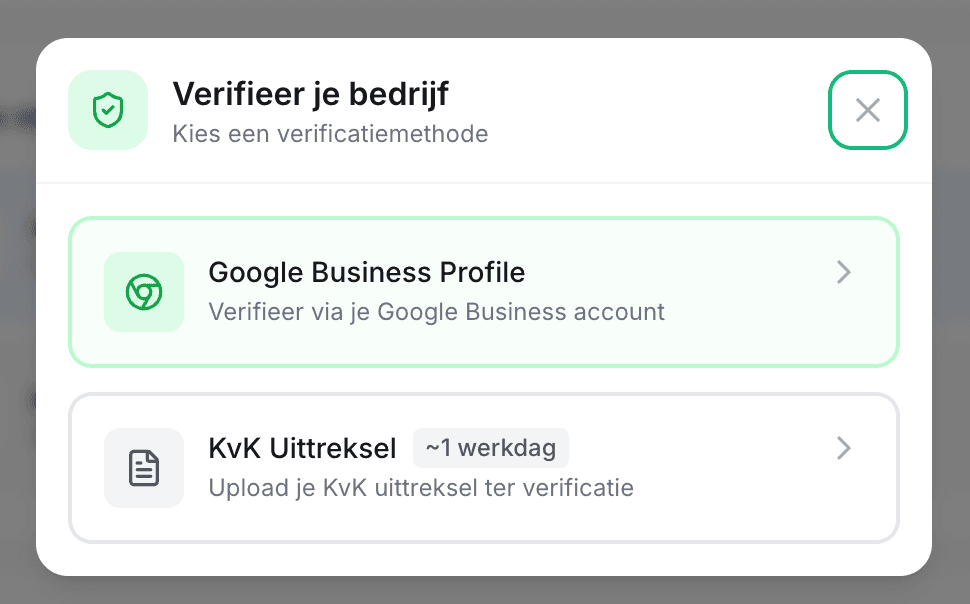Click the shield with checkmark in dialog header

coord(107,109)
